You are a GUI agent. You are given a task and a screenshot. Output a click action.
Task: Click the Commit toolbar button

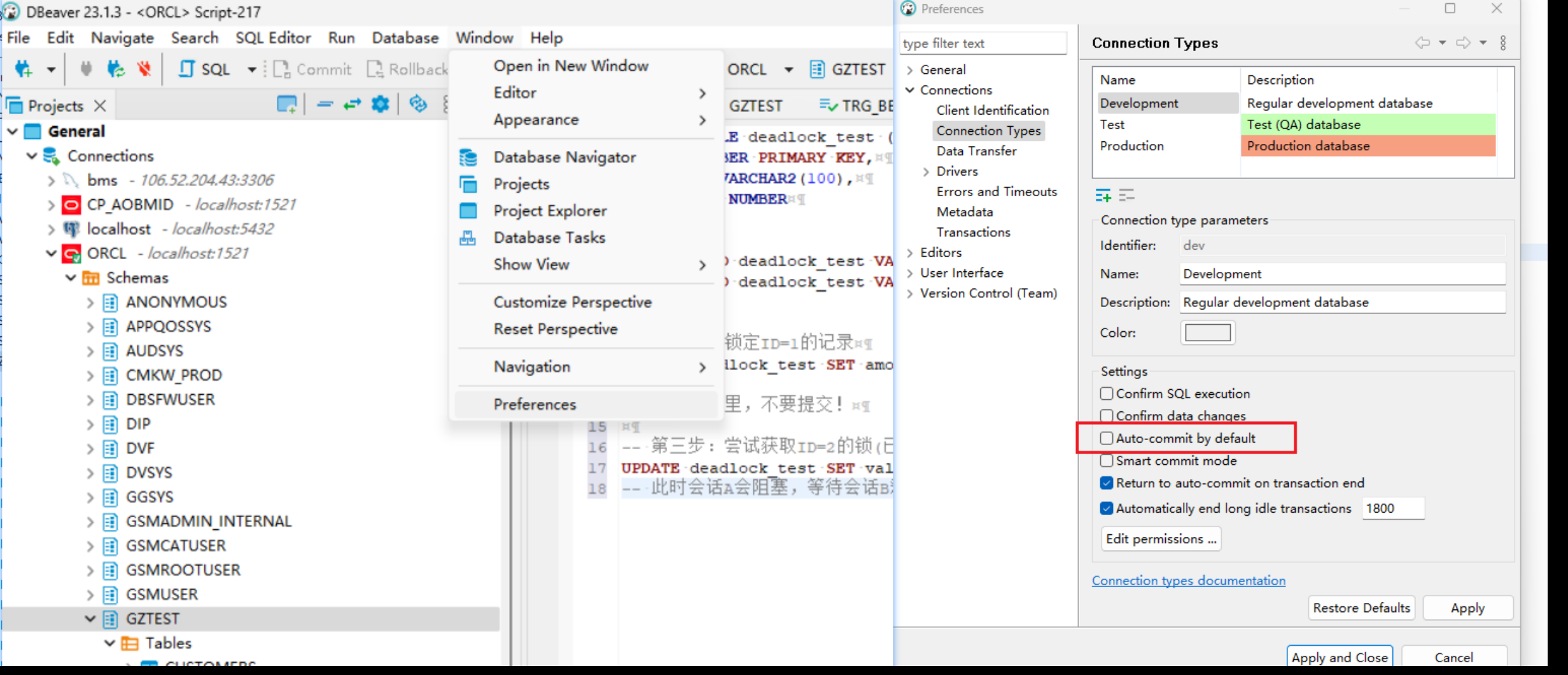click(x=312, y=69)
